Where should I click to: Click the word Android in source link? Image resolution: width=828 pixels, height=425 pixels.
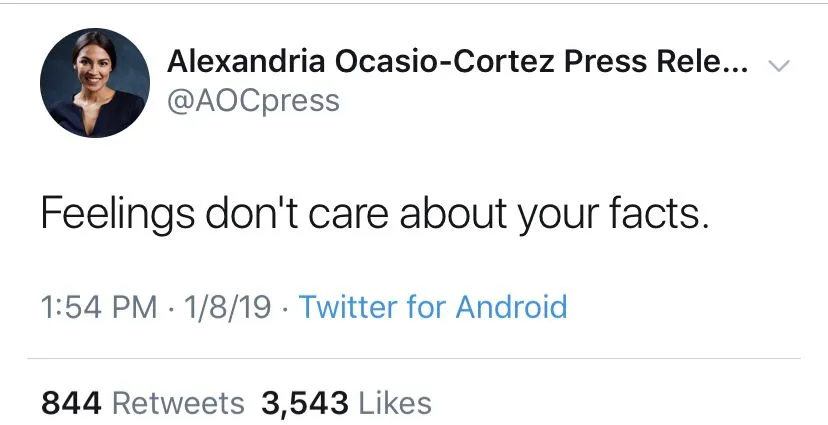(511, 306)
